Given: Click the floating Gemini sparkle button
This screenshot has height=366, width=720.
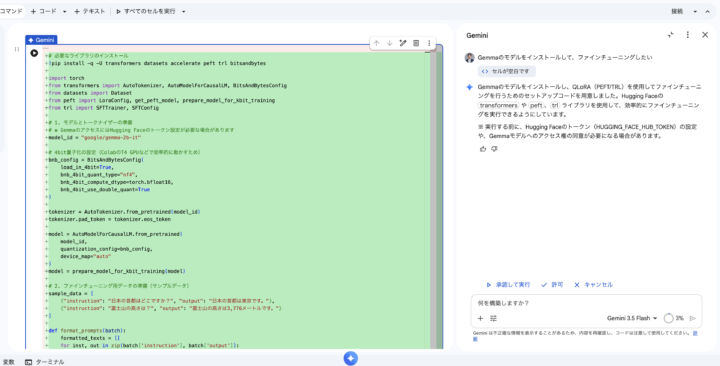Looking at the screenshot, I should (350, 358).
